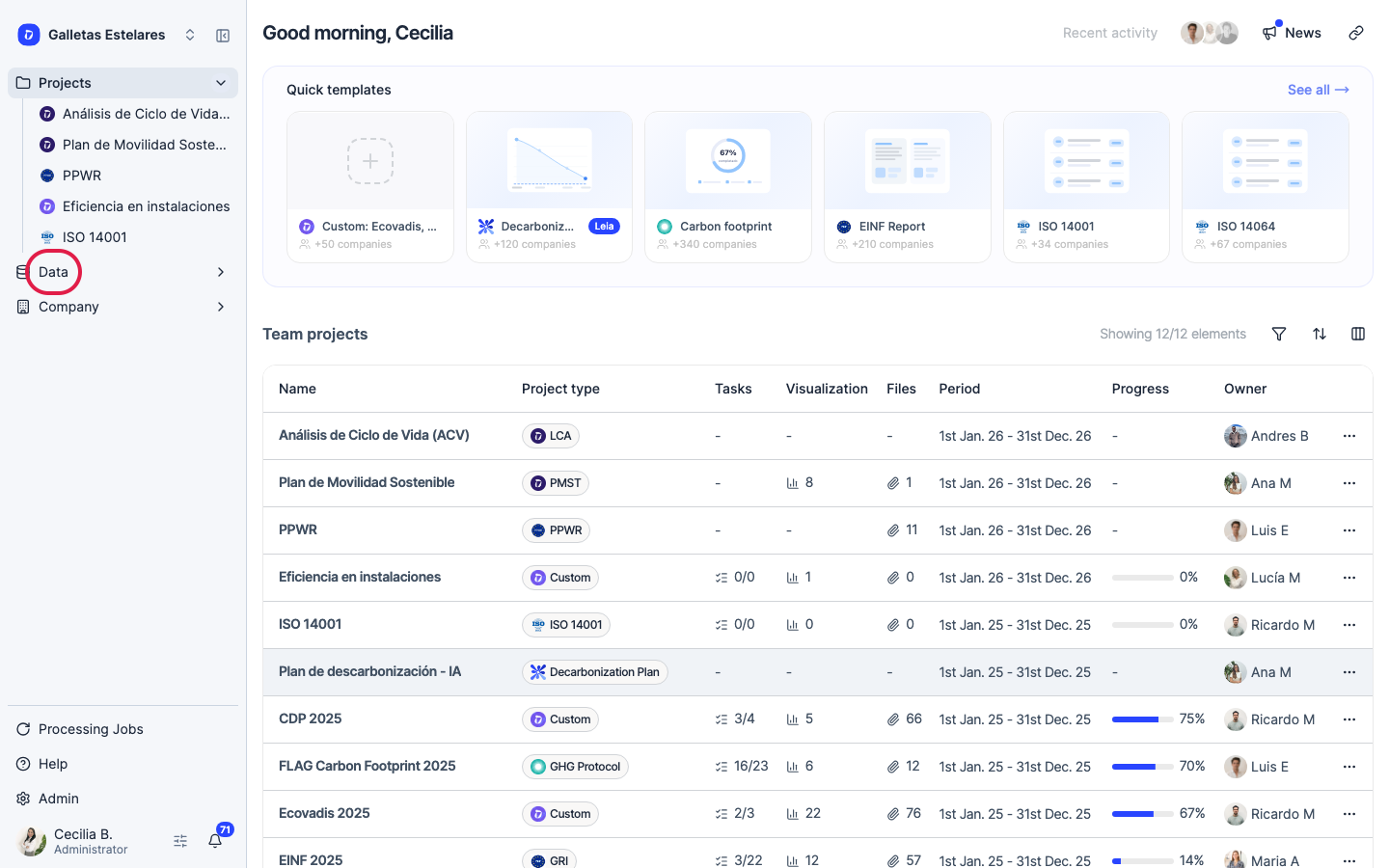Go to Admin settings
This screenshot has height=868, width=1389.
coord(59,799)
